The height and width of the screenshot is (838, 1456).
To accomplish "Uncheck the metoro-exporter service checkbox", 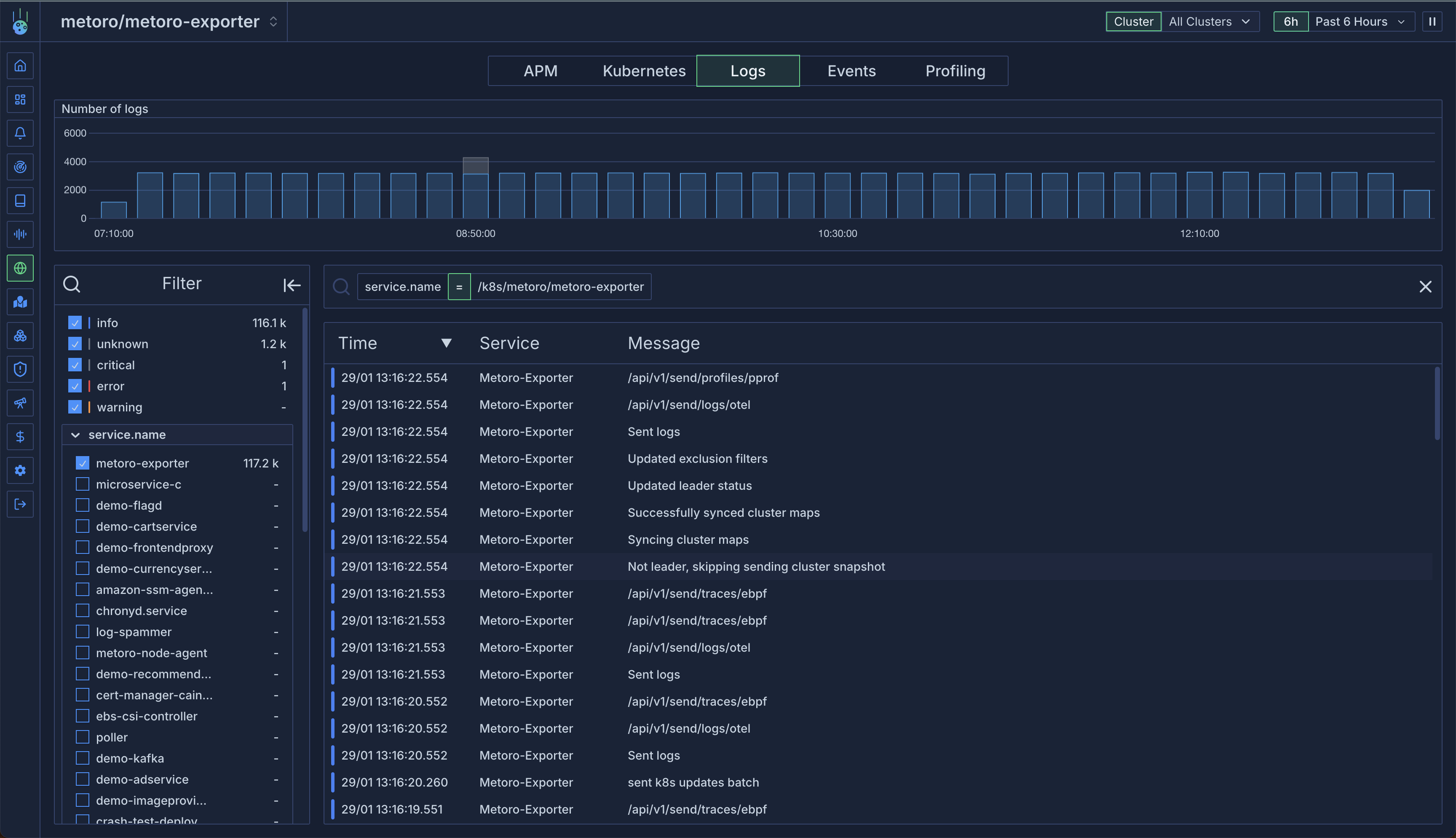I will [82, 463].
